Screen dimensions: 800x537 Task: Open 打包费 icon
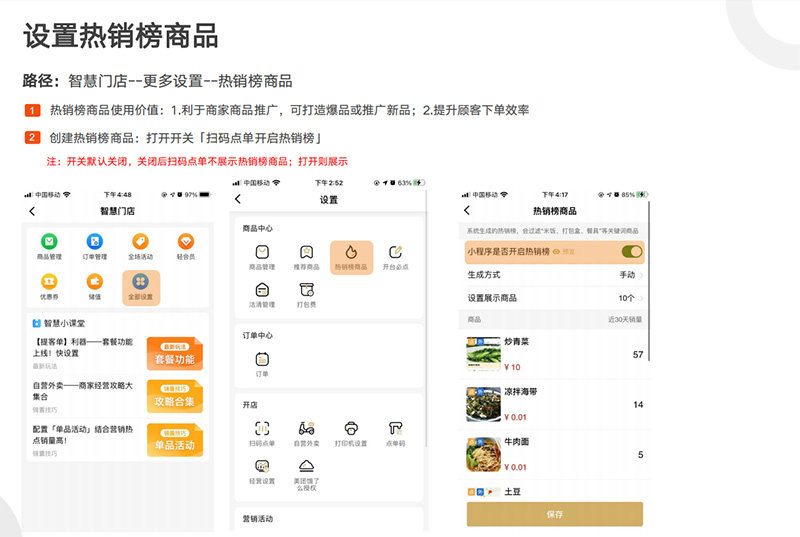(x=306, y=290)
